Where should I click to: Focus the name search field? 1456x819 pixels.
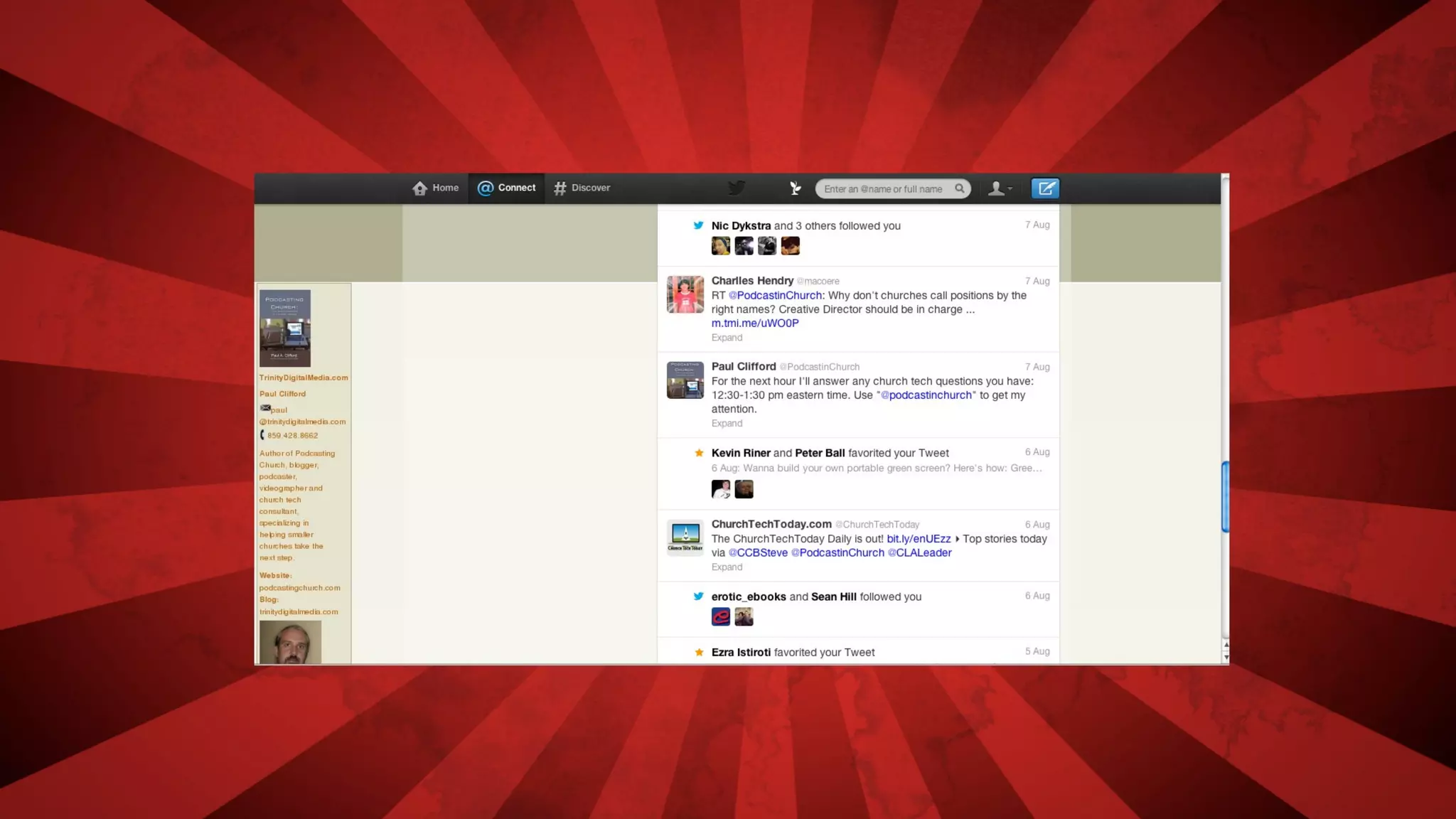[x=893, y=189]
